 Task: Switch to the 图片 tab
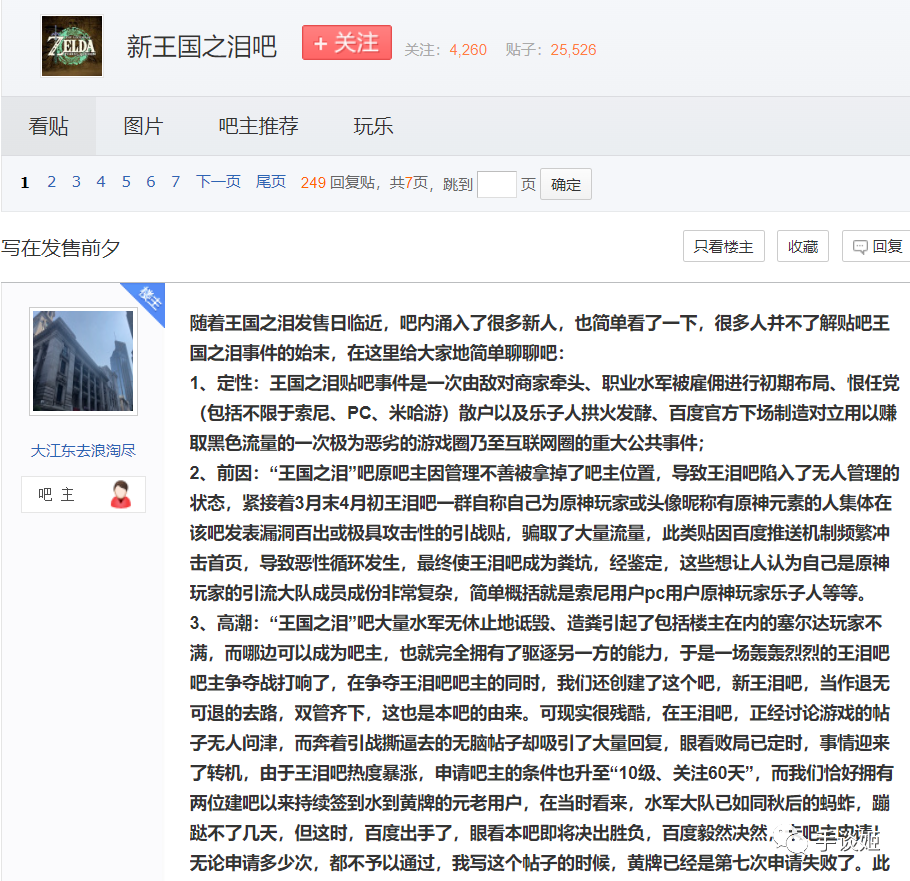point(143,126)
